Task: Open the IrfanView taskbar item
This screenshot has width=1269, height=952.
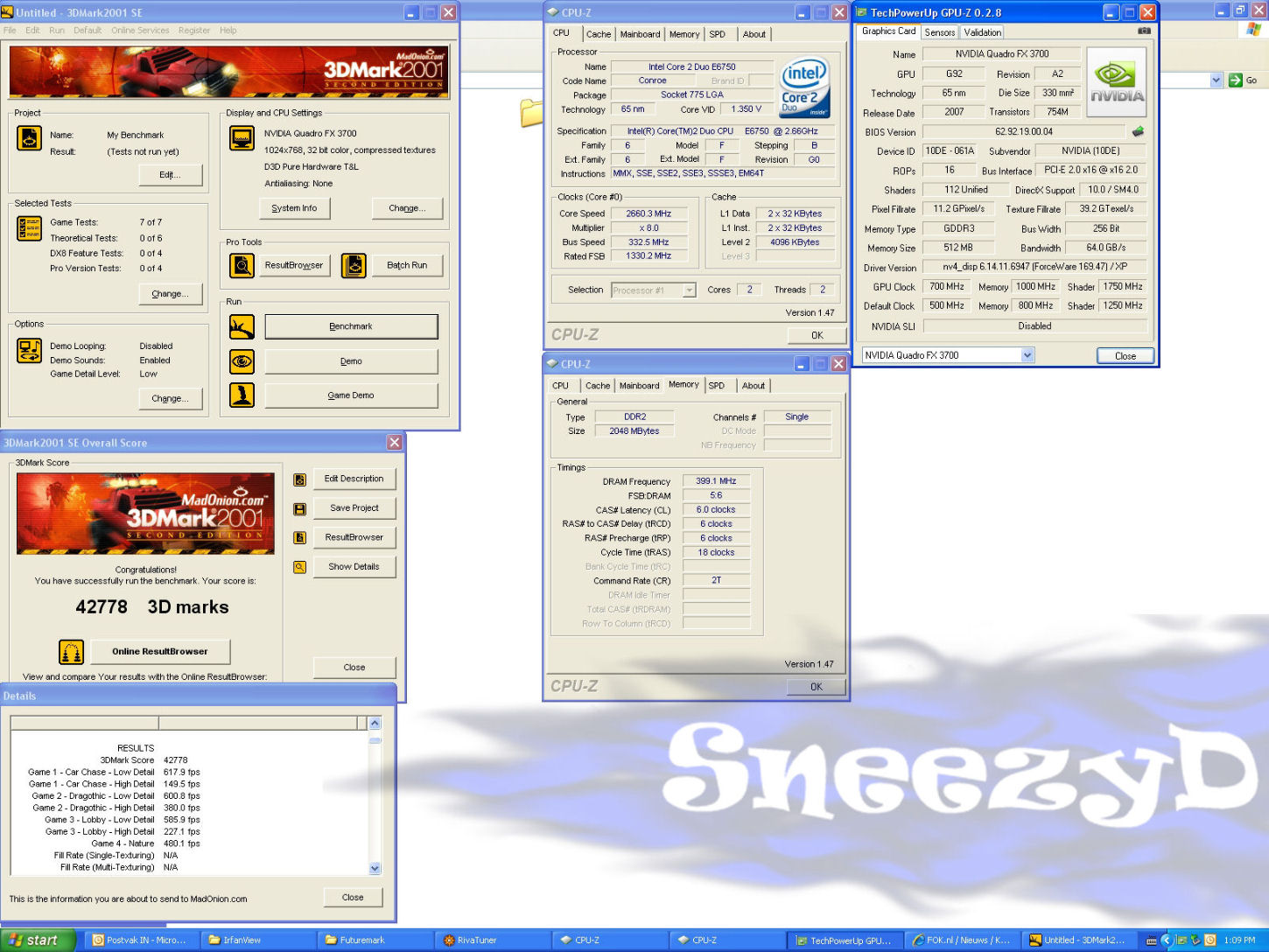Action: coord(257,941)
